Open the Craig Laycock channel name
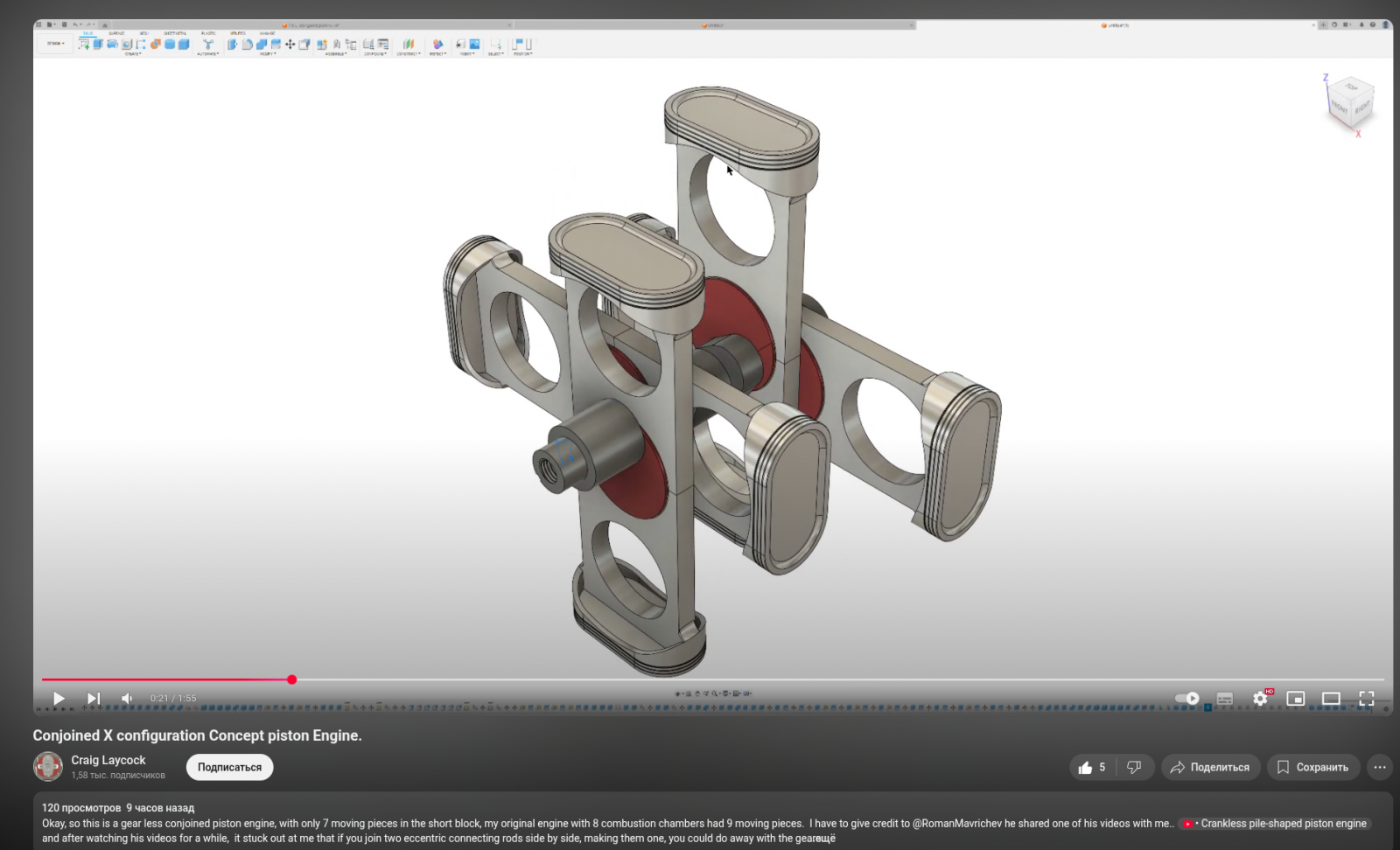Viewport: 1400px width, 850px height. [x=108, y=760]
